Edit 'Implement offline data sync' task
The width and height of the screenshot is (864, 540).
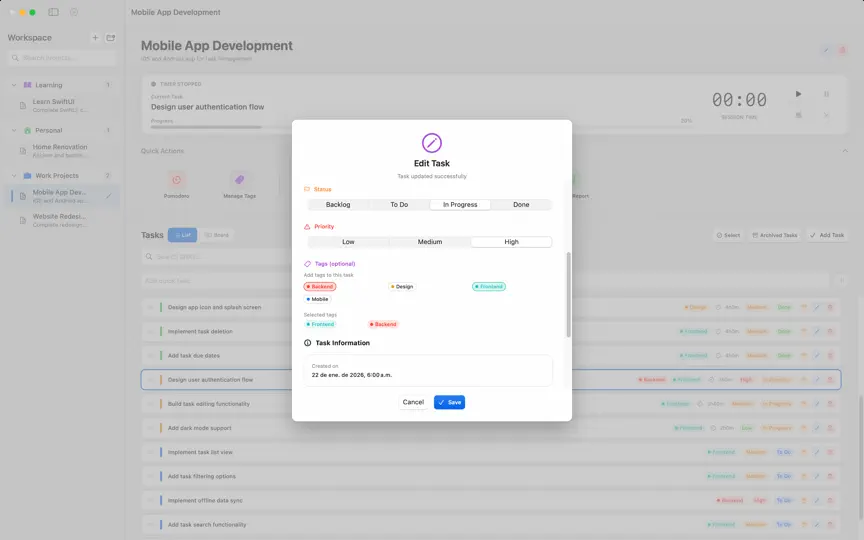pos(817,501)
